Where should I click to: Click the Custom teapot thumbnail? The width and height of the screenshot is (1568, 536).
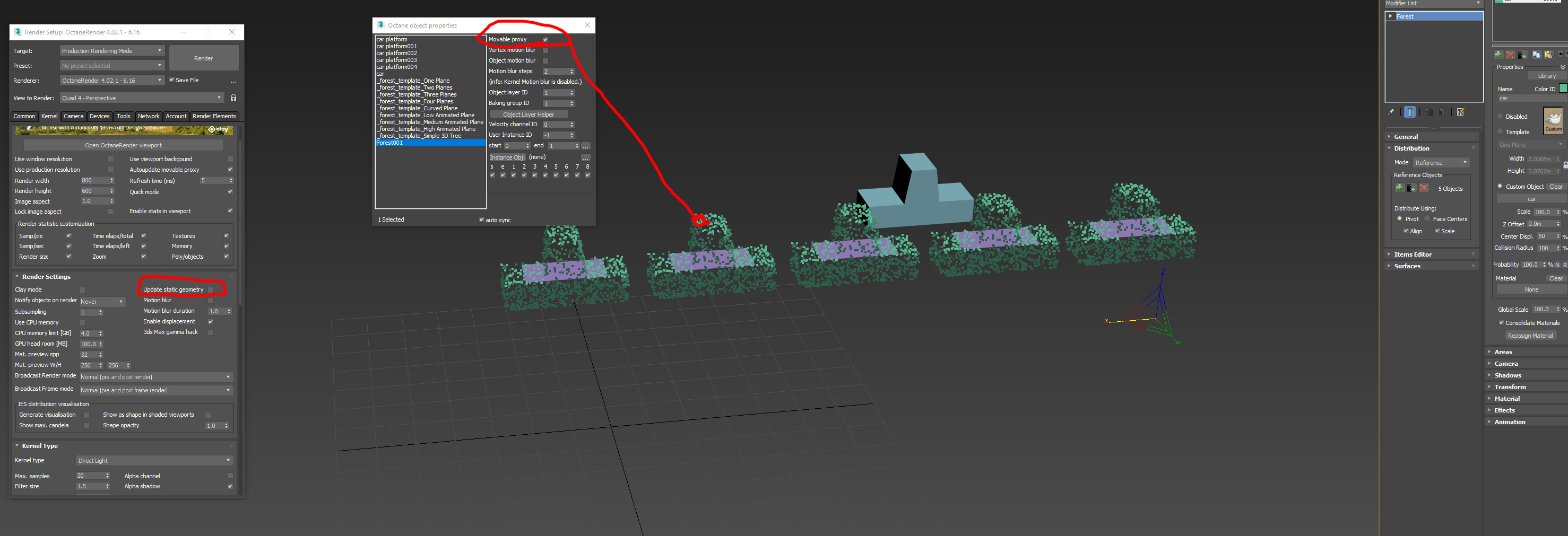coord(1553,120)
